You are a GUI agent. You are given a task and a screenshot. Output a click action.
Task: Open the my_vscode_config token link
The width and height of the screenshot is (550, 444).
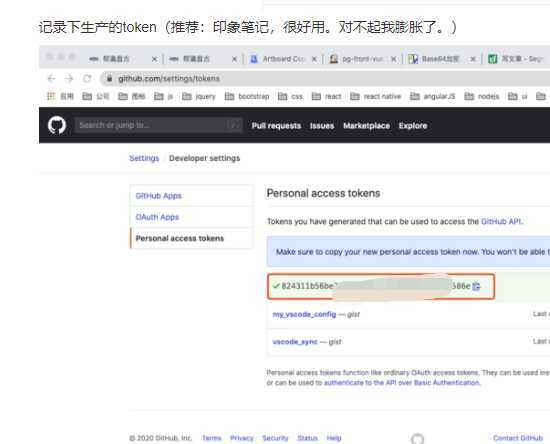304,314
